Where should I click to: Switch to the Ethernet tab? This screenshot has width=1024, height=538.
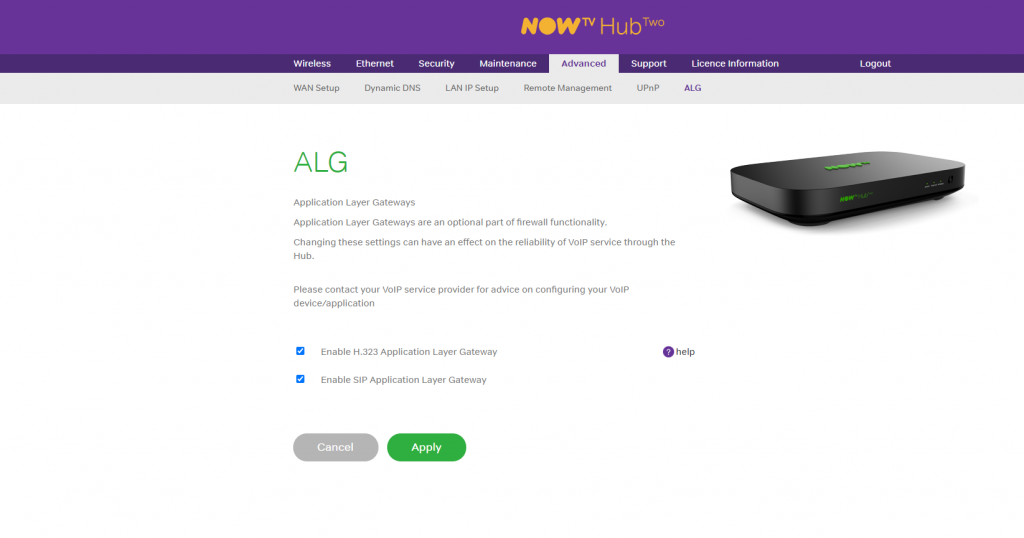click(x=375, y=63)
